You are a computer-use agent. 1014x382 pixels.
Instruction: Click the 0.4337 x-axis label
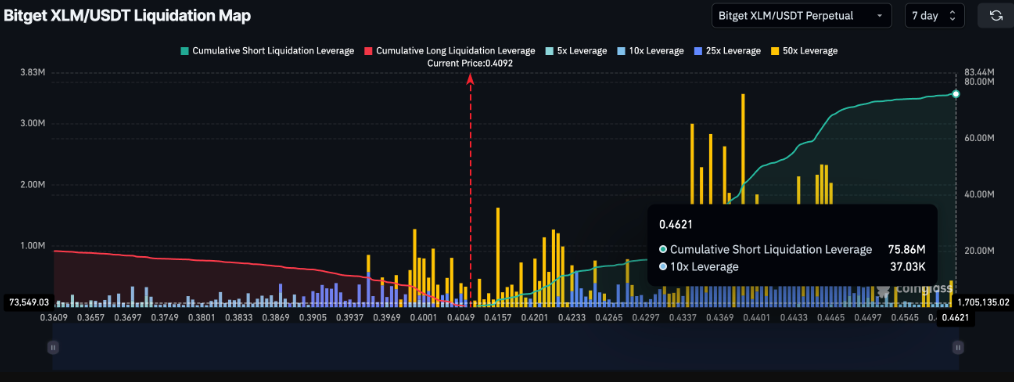tap(683, 317)
